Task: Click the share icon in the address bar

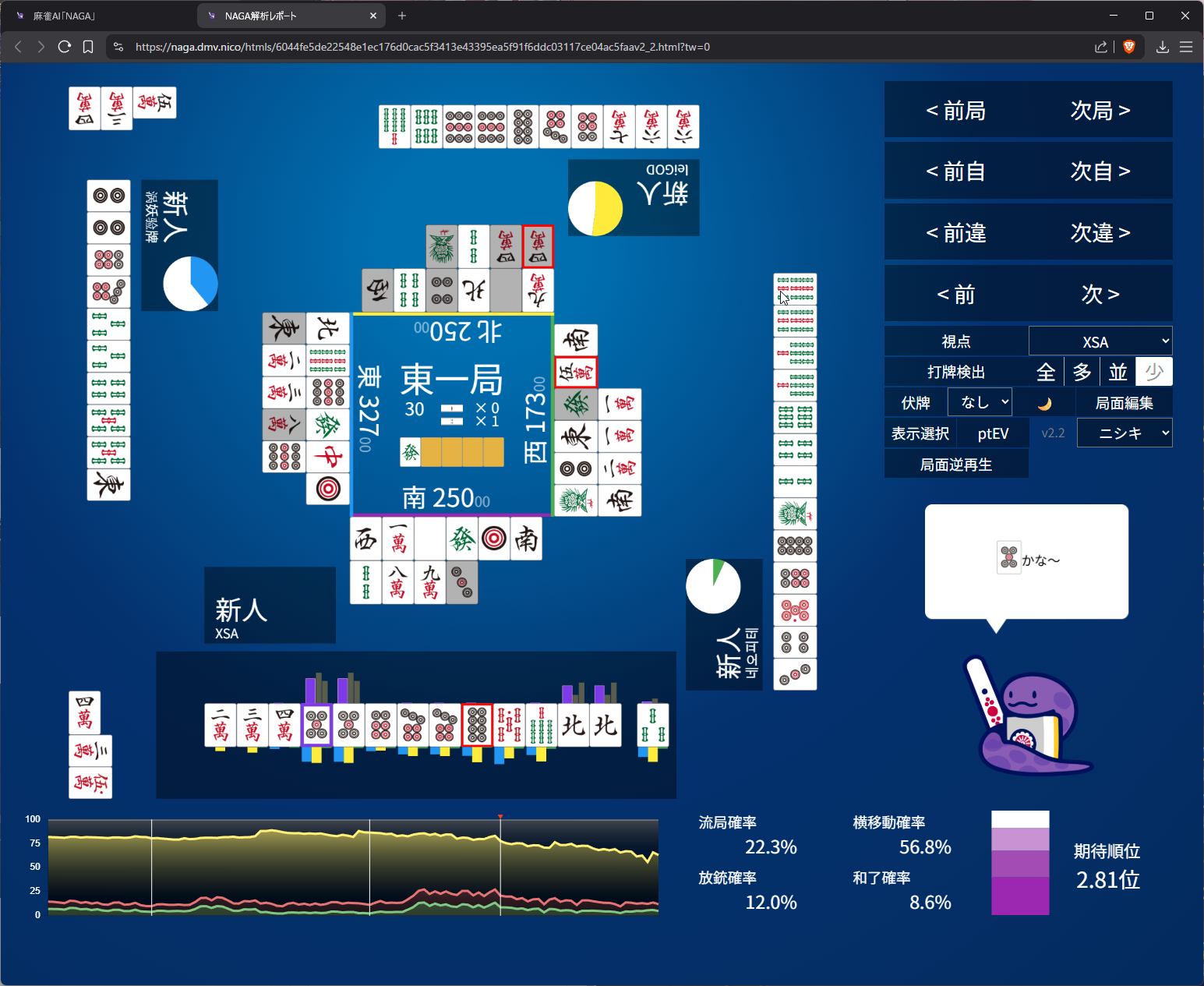Action: 1100,47
